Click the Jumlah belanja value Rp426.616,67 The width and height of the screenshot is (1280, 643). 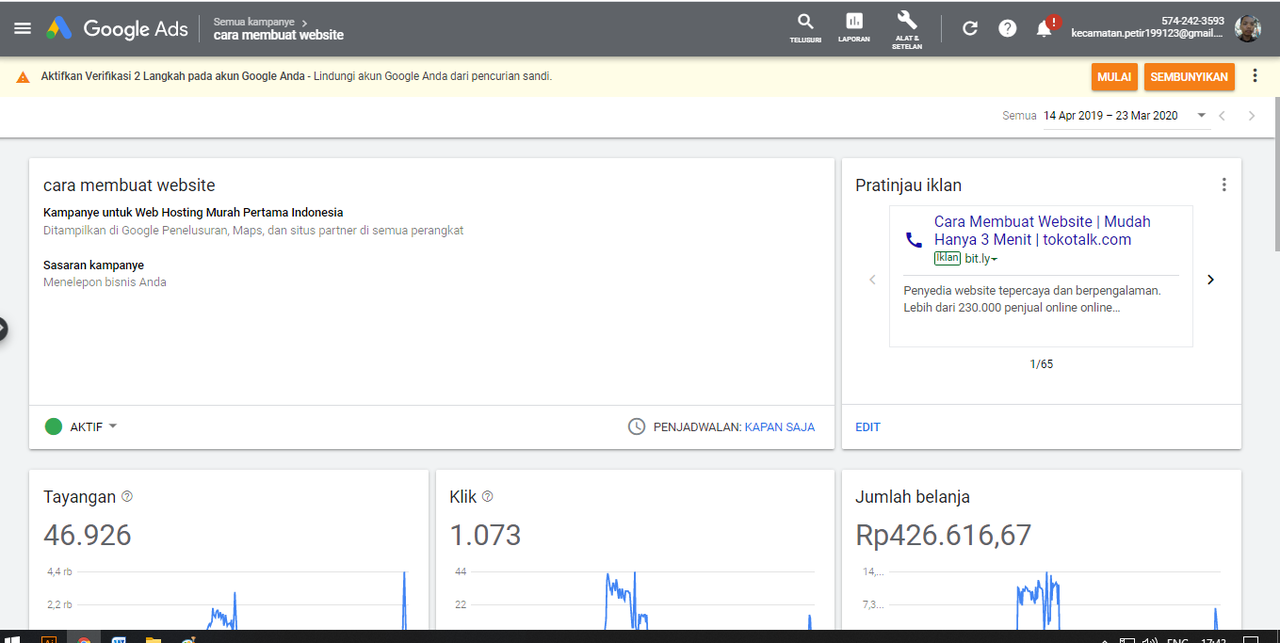(943, 535)
